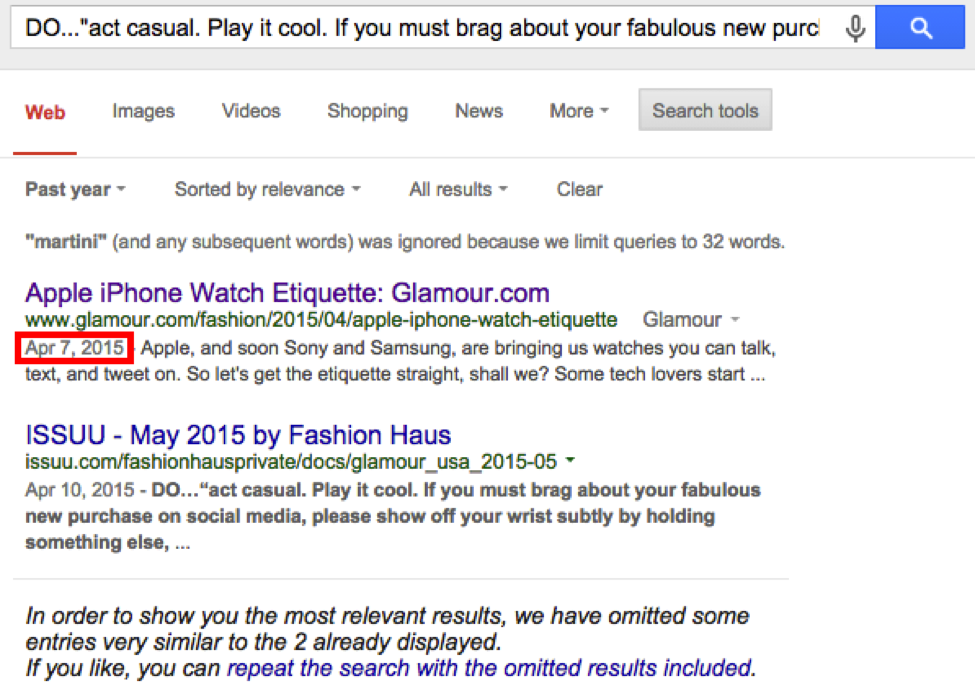Switch to the Videos tab

point(251,111)
